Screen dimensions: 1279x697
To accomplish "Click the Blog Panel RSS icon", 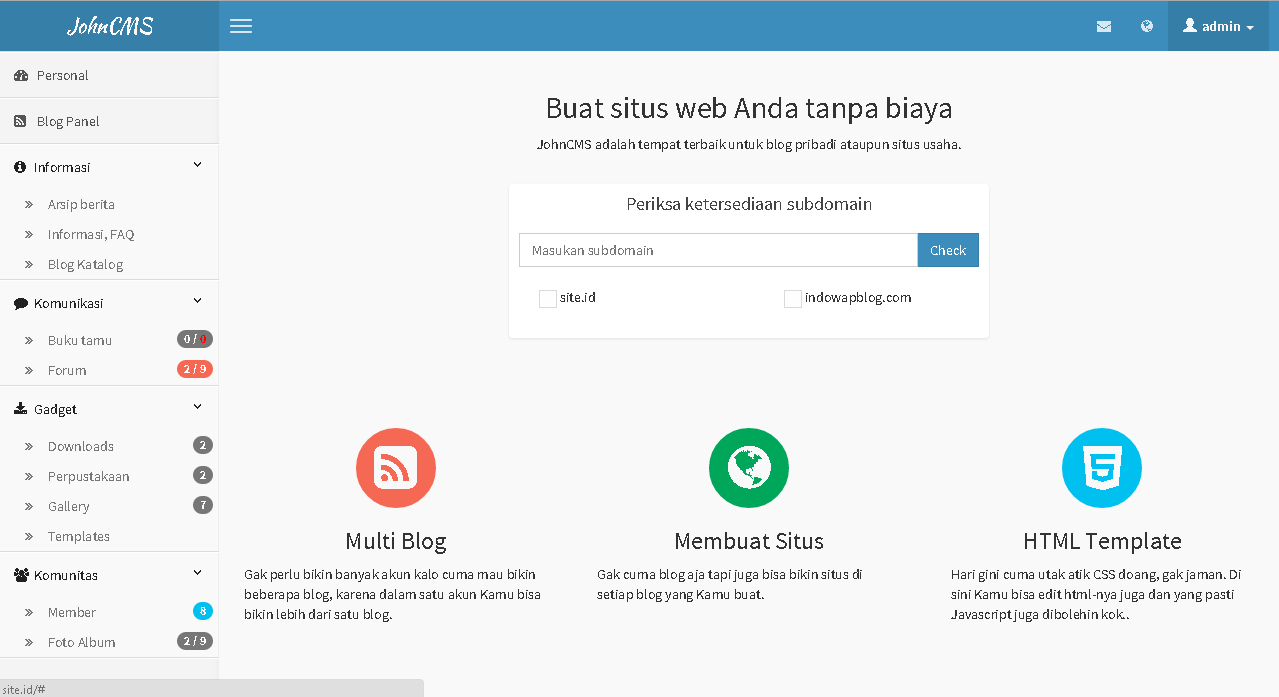I will 20,121.
